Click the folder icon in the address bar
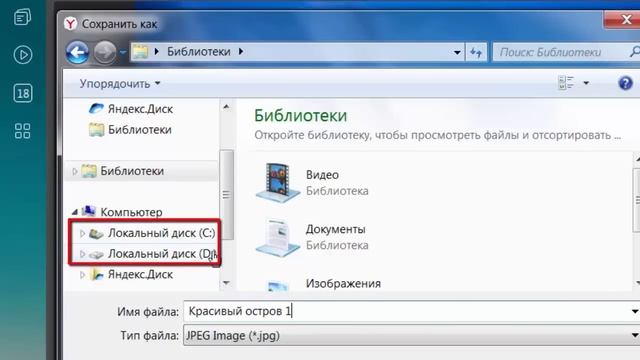Viewport: 640px width, 360px height. click(140, 52)
